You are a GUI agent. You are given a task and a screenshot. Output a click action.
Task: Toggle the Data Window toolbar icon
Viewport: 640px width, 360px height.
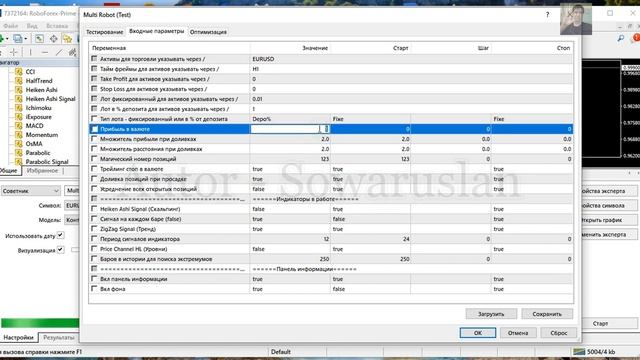(x=53, y=39)
